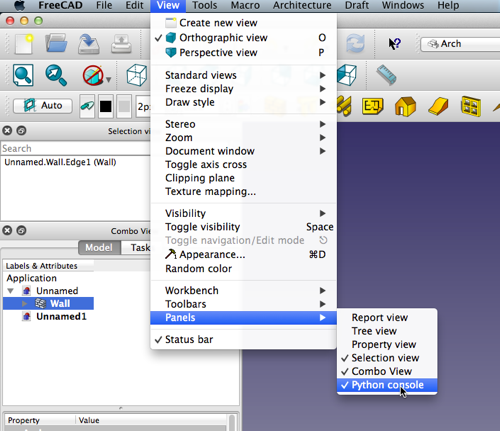Undock the Selection view panel
Screen dimensions: 500x431
(x=21, y=131)
